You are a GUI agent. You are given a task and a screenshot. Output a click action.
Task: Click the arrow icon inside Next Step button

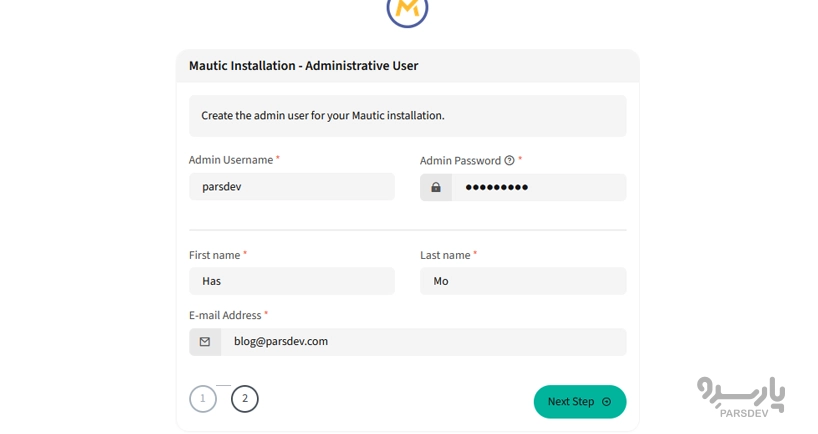[606, 402]
